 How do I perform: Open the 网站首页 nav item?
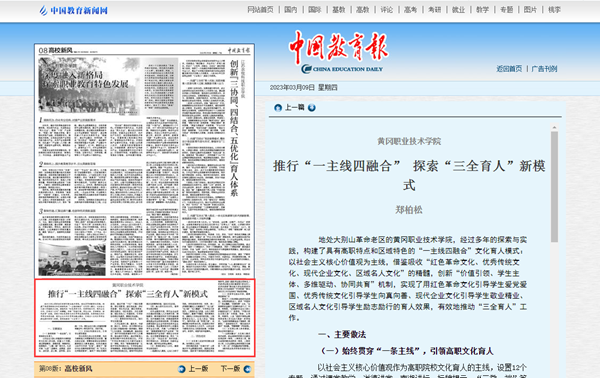coord(260,10)
